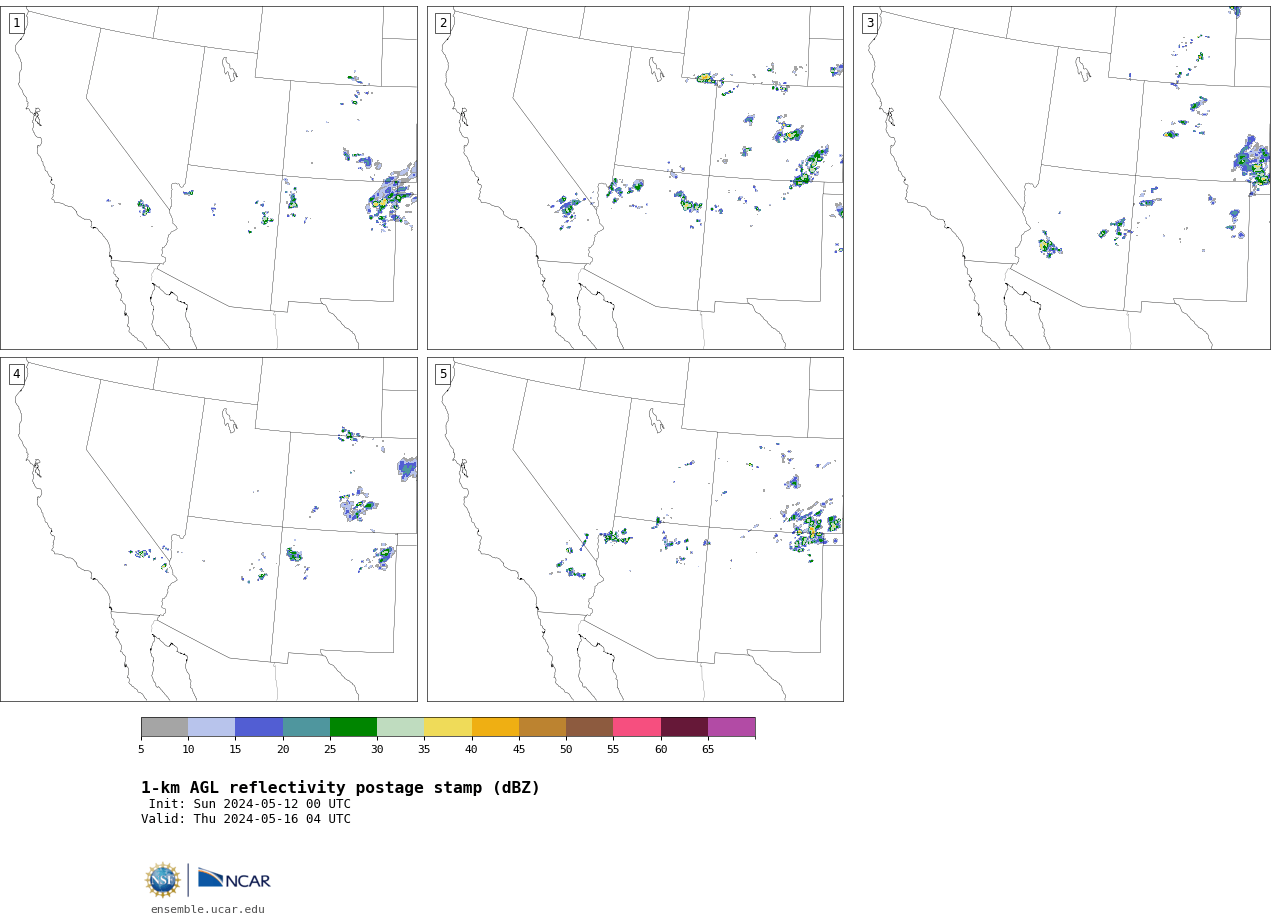This screenshot has height=920, width=1280.
Task: Click the panel number label 5
Action: (443, 374)
